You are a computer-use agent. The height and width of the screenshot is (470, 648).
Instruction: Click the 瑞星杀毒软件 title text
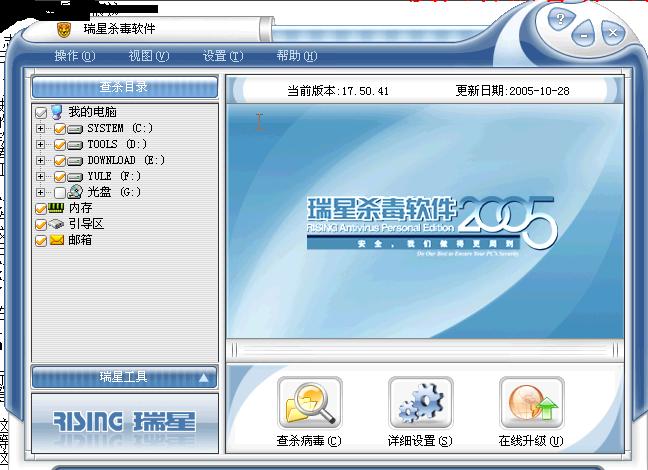tap(119, 29)
